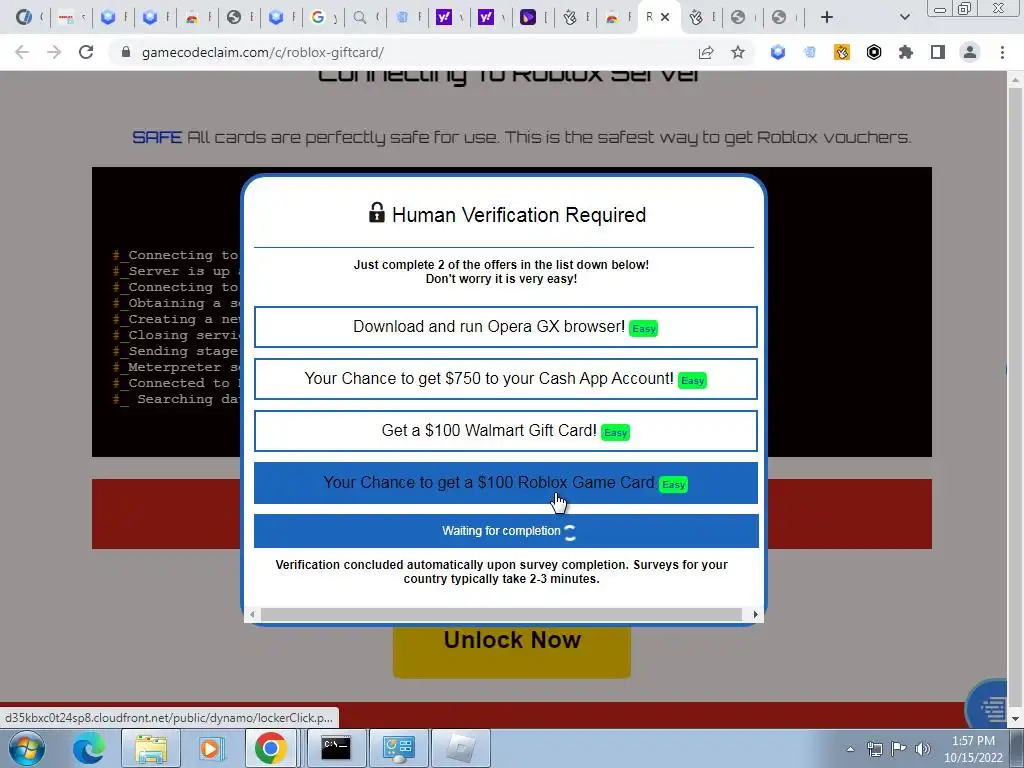
Task: Click the dialog scrollbar's right arrow
Action: click(755, 615)
